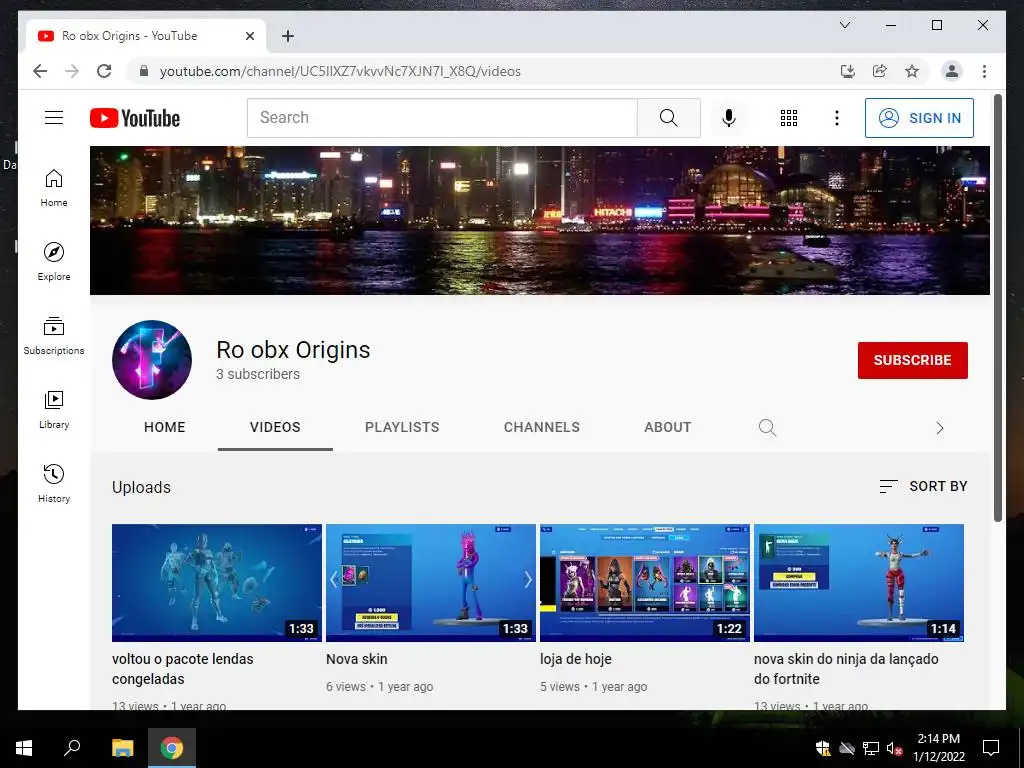Click the channel banner city image
The width and height of the screenshot is (1024, 768).
(539, 220)
